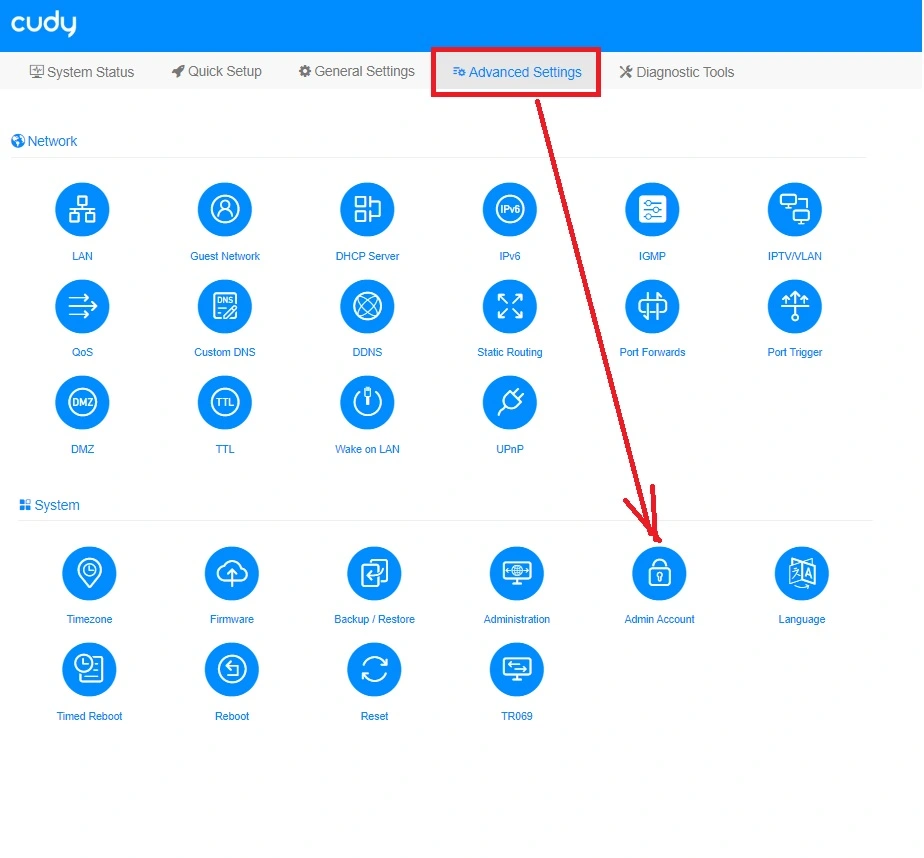Image resolution: width=924 pixels, height=858 pixels.
Task: Click the Cudy logo in header
Action: pos(44,24)
